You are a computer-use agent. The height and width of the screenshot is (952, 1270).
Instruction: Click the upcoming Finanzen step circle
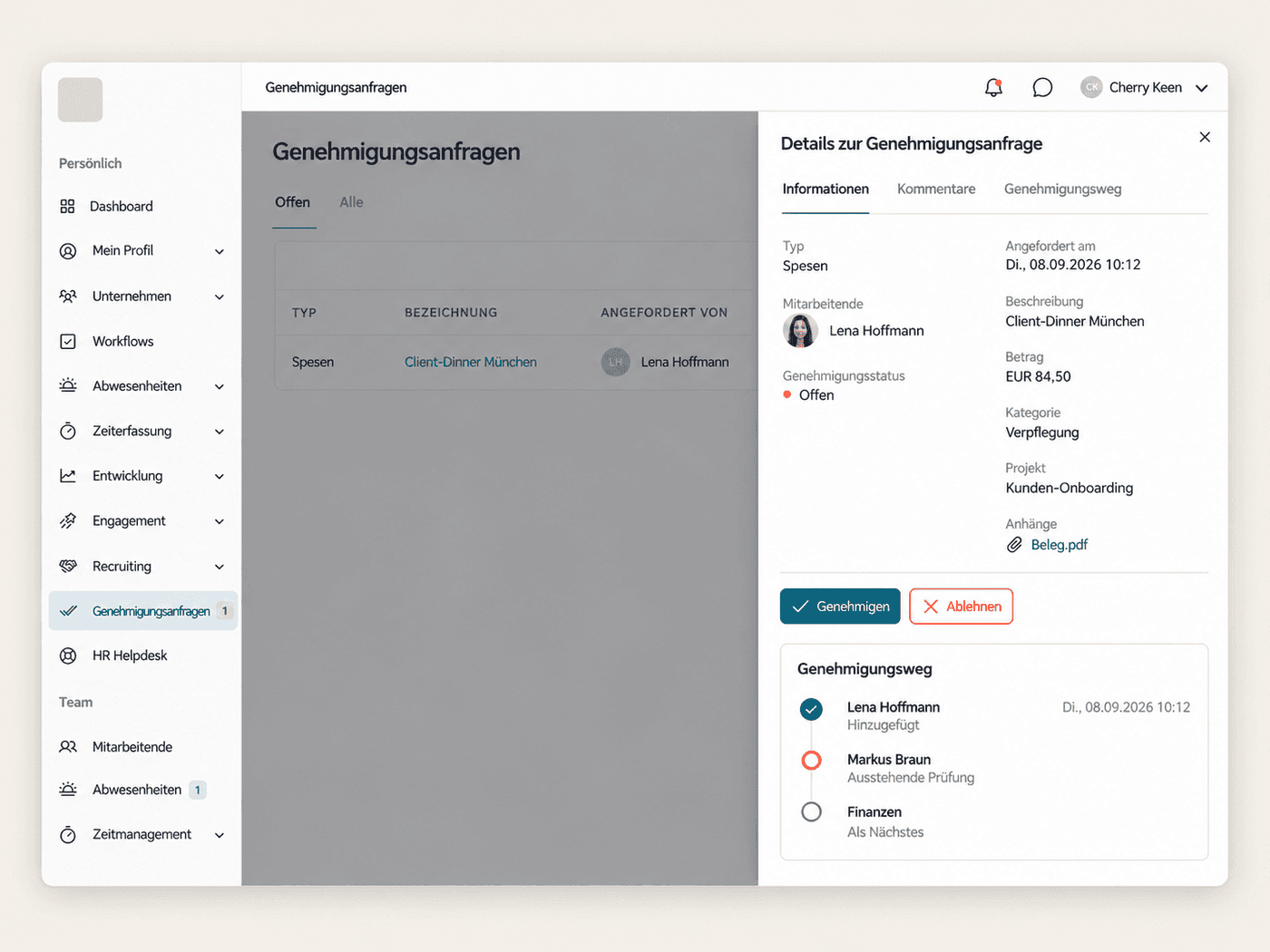click(x=812, y=811)
